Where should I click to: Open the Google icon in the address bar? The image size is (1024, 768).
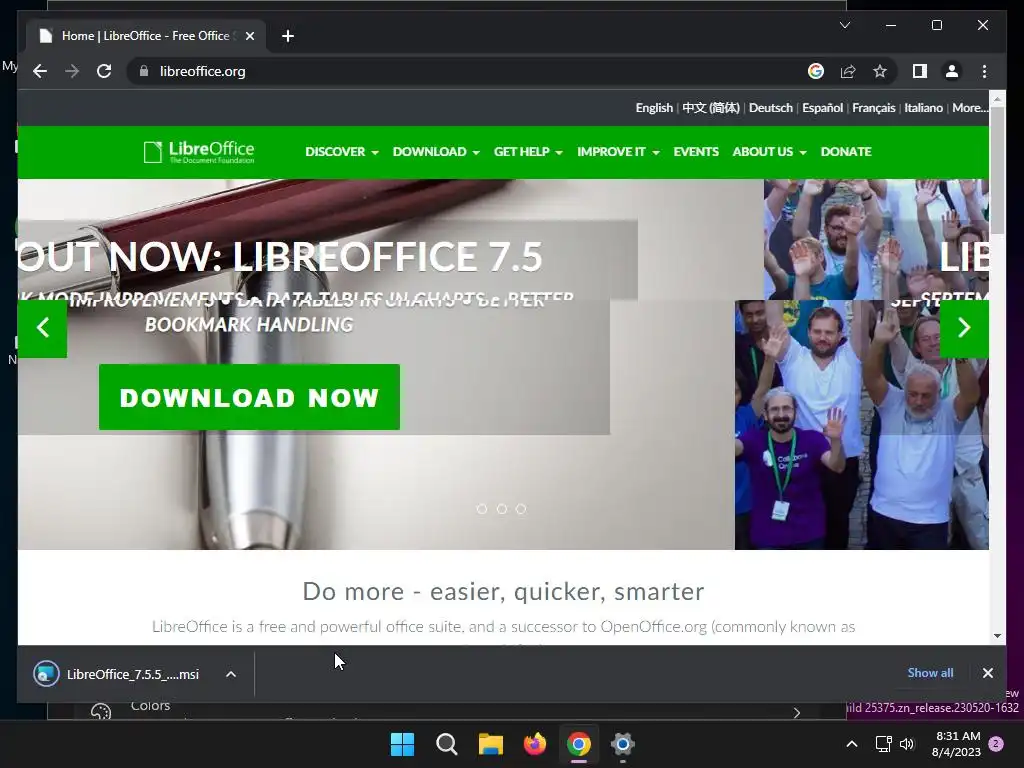click(x=816, y=71)
